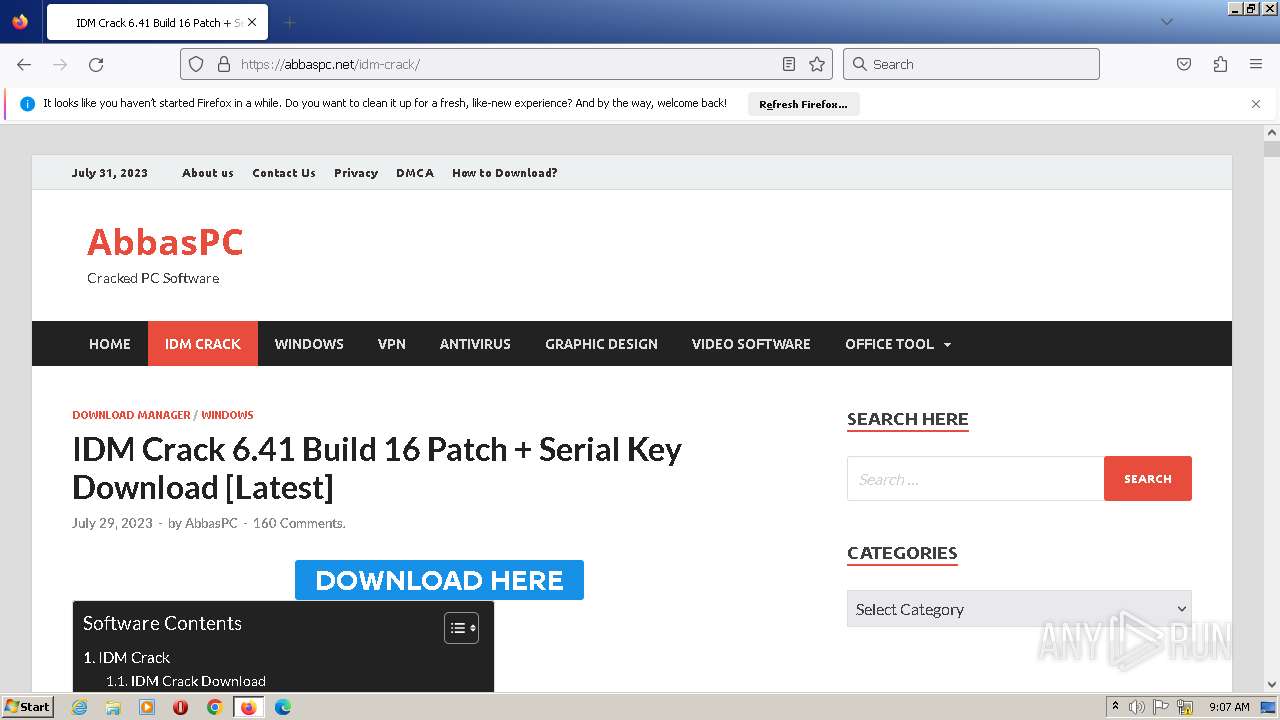The height and width of the screenshot is (720, 1280).
Task: Focus the Firefox Search box
Action: [x=971, y=64]
